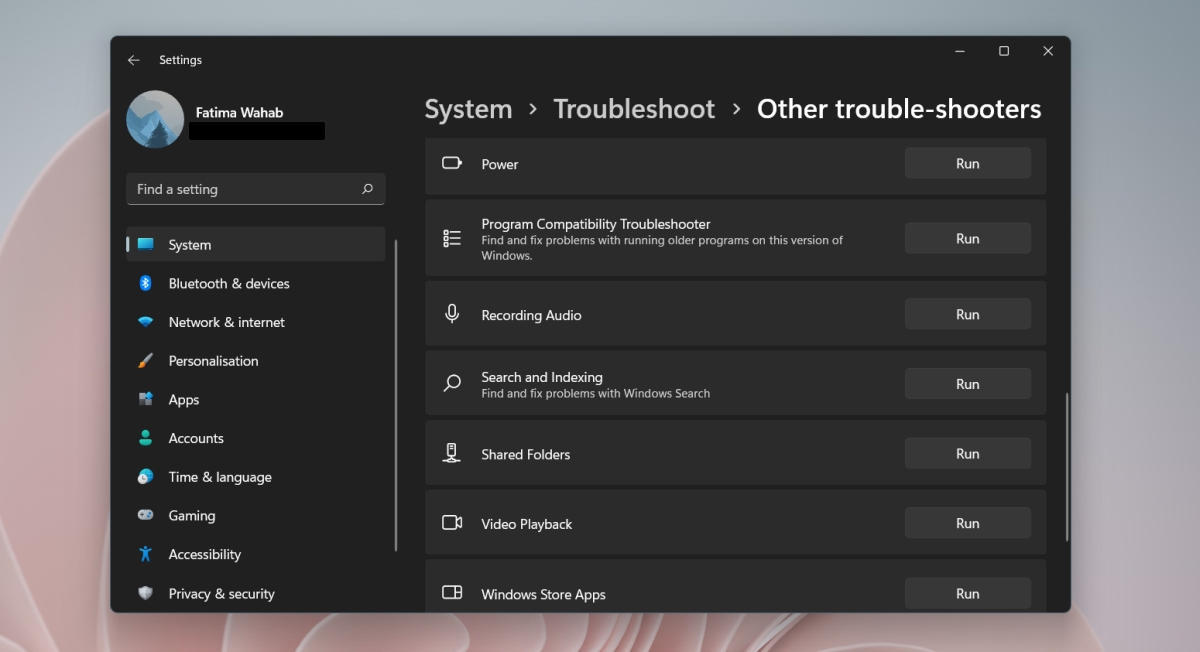
Task: Click the Apps icon in sidebar
Action: pos(146,399)
